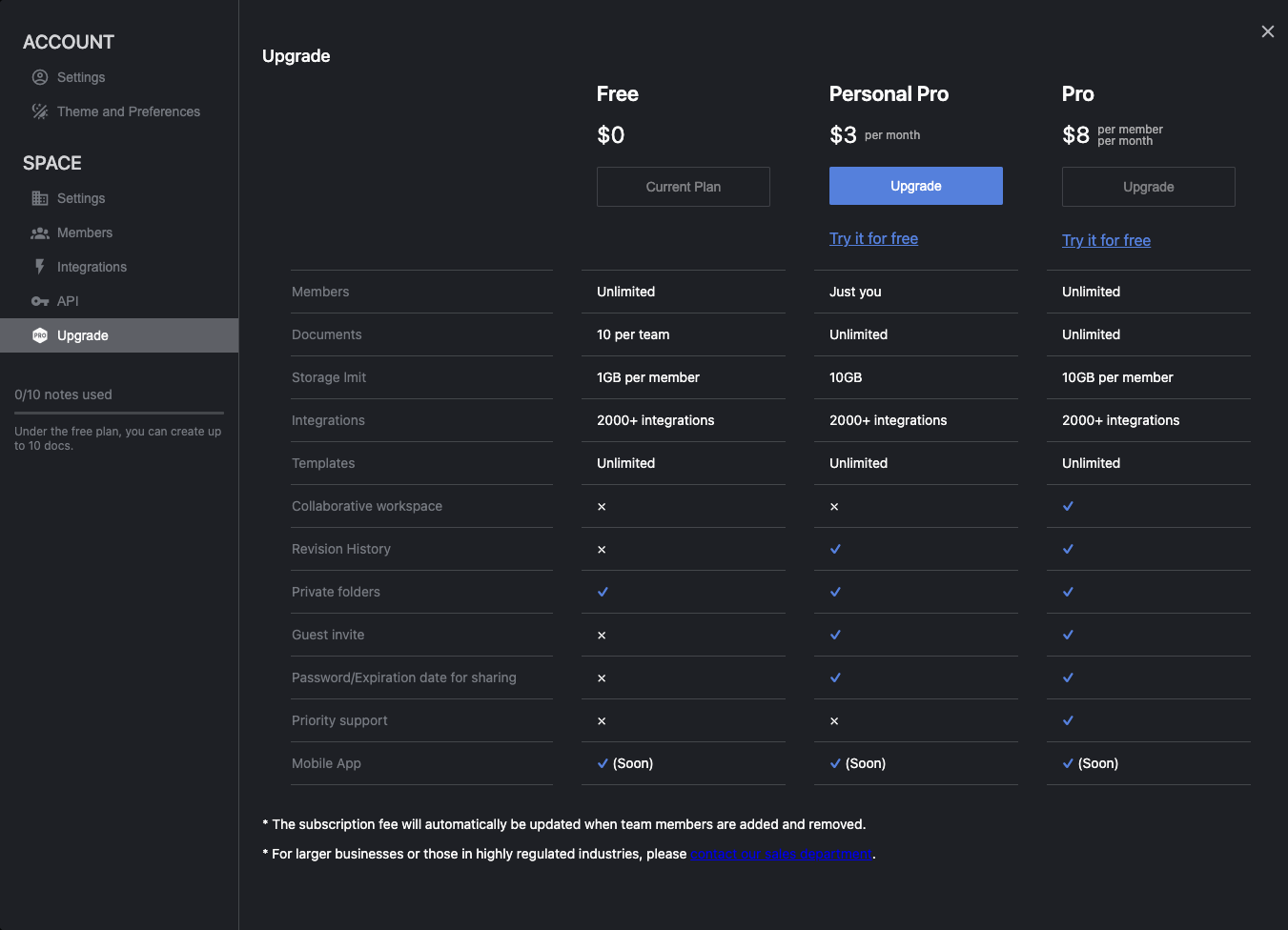Click the Current Plan button
The height and width of the screenshot is (930, 1288).
click(x=683, y=187)
